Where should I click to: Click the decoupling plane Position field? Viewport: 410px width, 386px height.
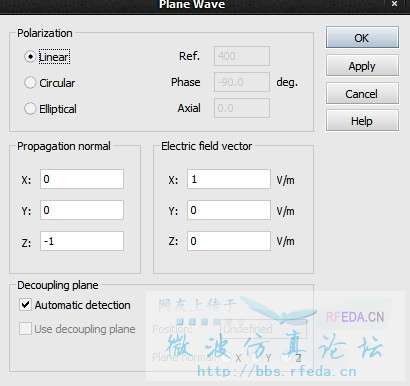click(x=263, y=329)
